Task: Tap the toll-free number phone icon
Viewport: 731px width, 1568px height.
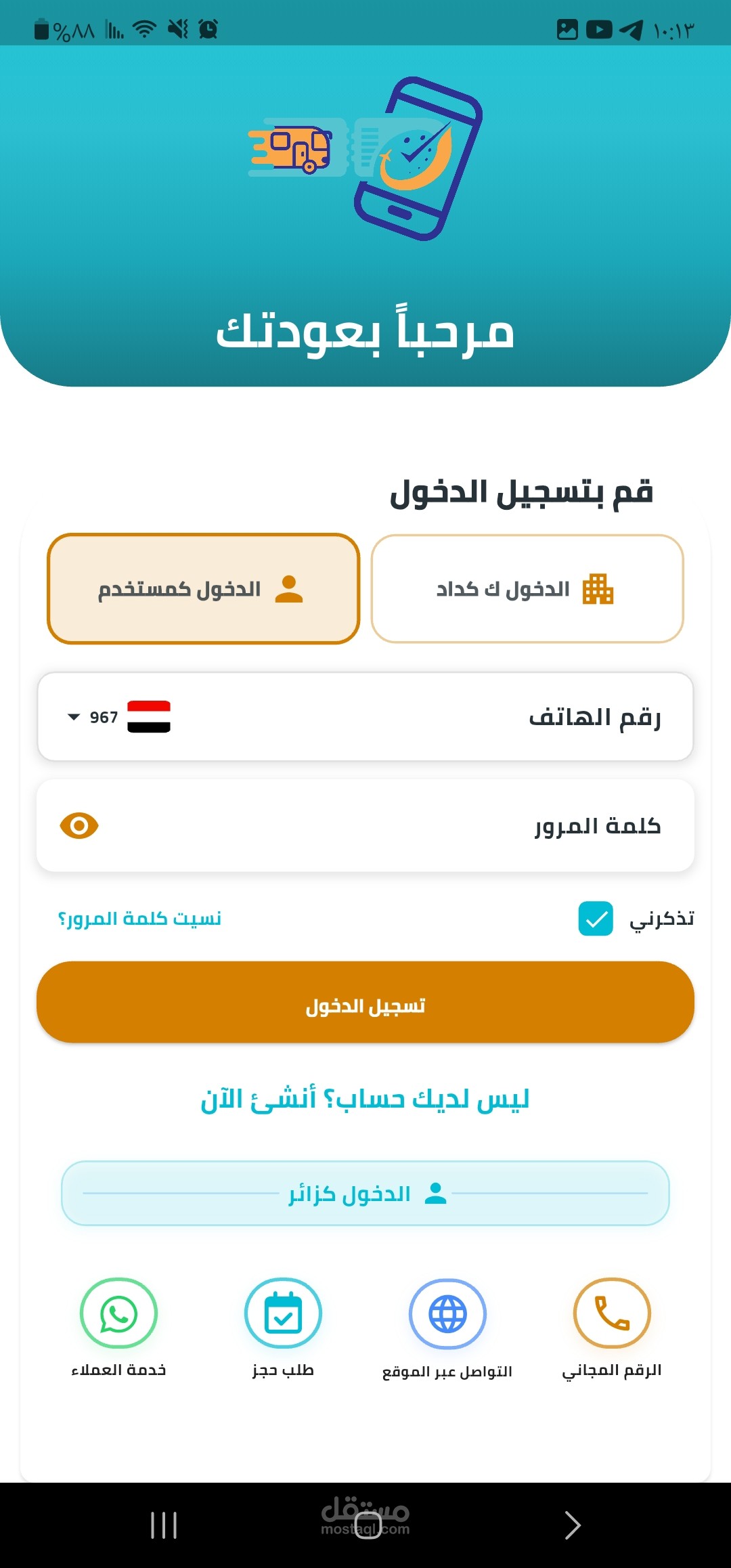Action: pos(612,1313)
